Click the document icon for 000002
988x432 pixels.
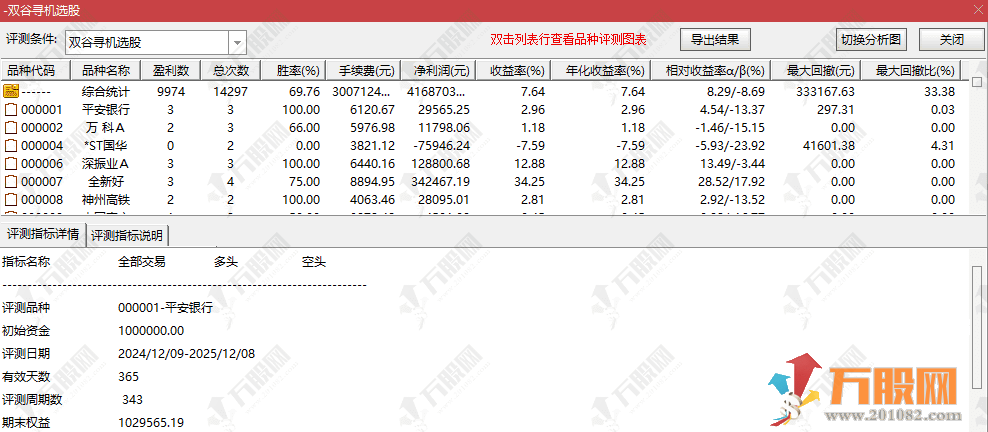[x=10, y=128]
